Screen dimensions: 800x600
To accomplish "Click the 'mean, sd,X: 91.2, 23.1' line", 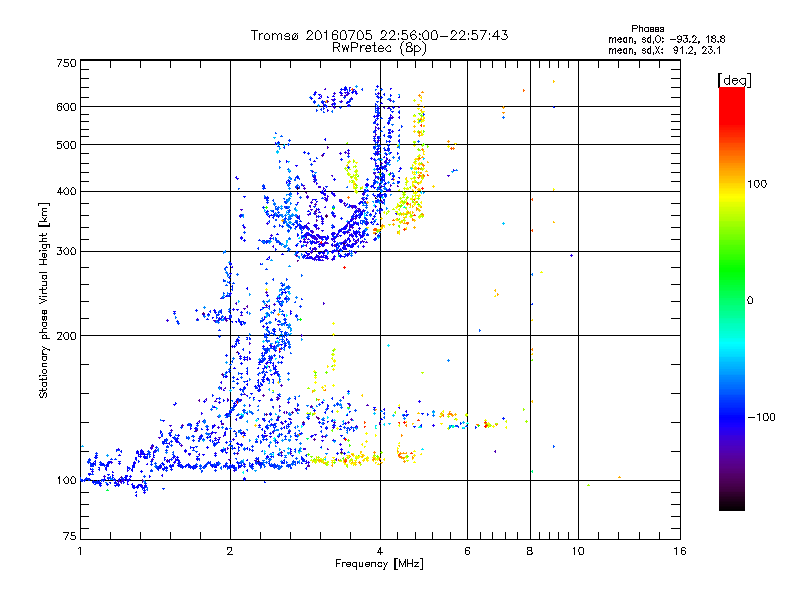I will click(x=664, y=50).
